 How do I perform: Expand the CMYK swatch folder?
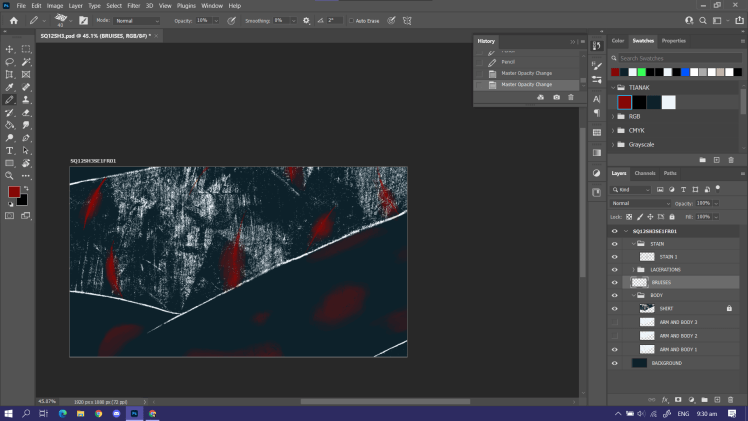(x=612, y=130)
